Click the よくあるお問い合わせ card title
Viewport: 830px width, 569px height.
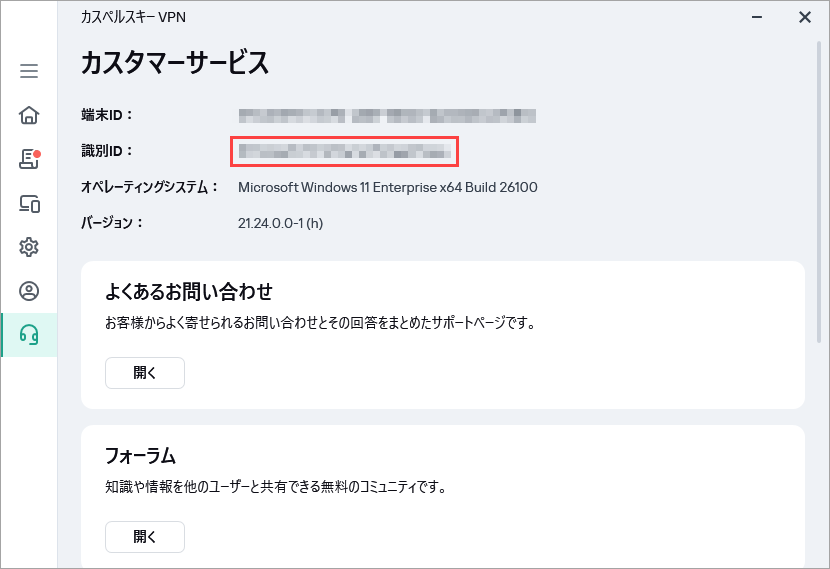coord(189,291)
